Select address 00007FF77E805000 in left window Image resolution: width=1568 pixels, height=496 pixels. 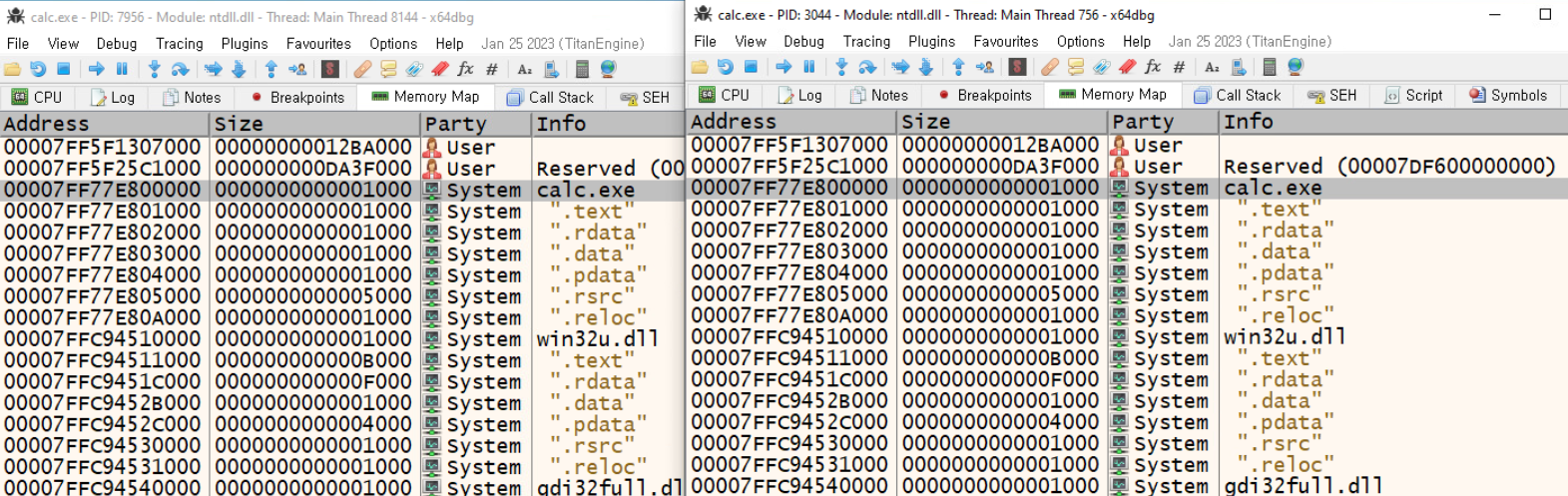103,296
